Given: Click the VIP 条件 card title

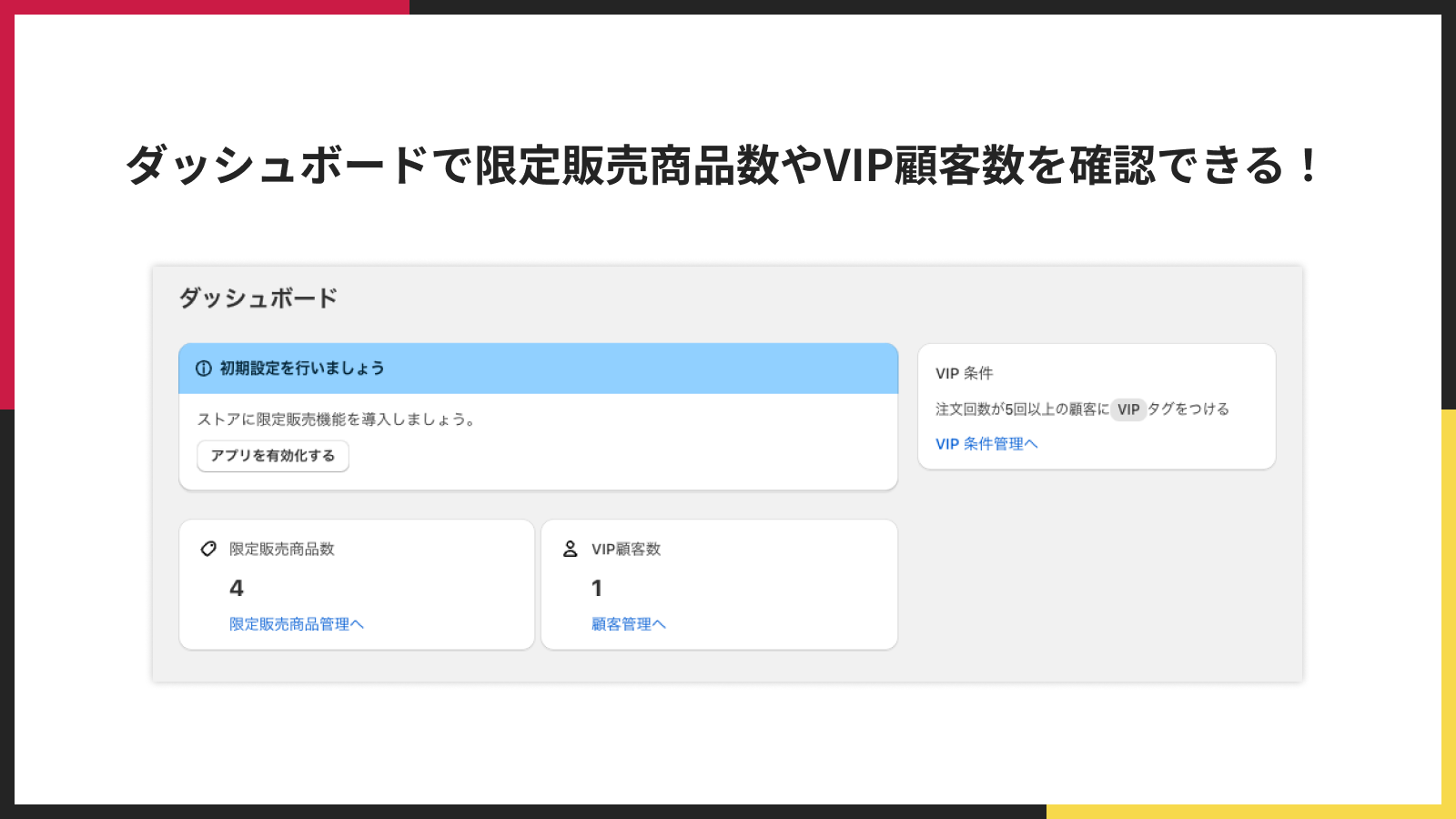Looking at the screenshot, I should tap(966, 372).
